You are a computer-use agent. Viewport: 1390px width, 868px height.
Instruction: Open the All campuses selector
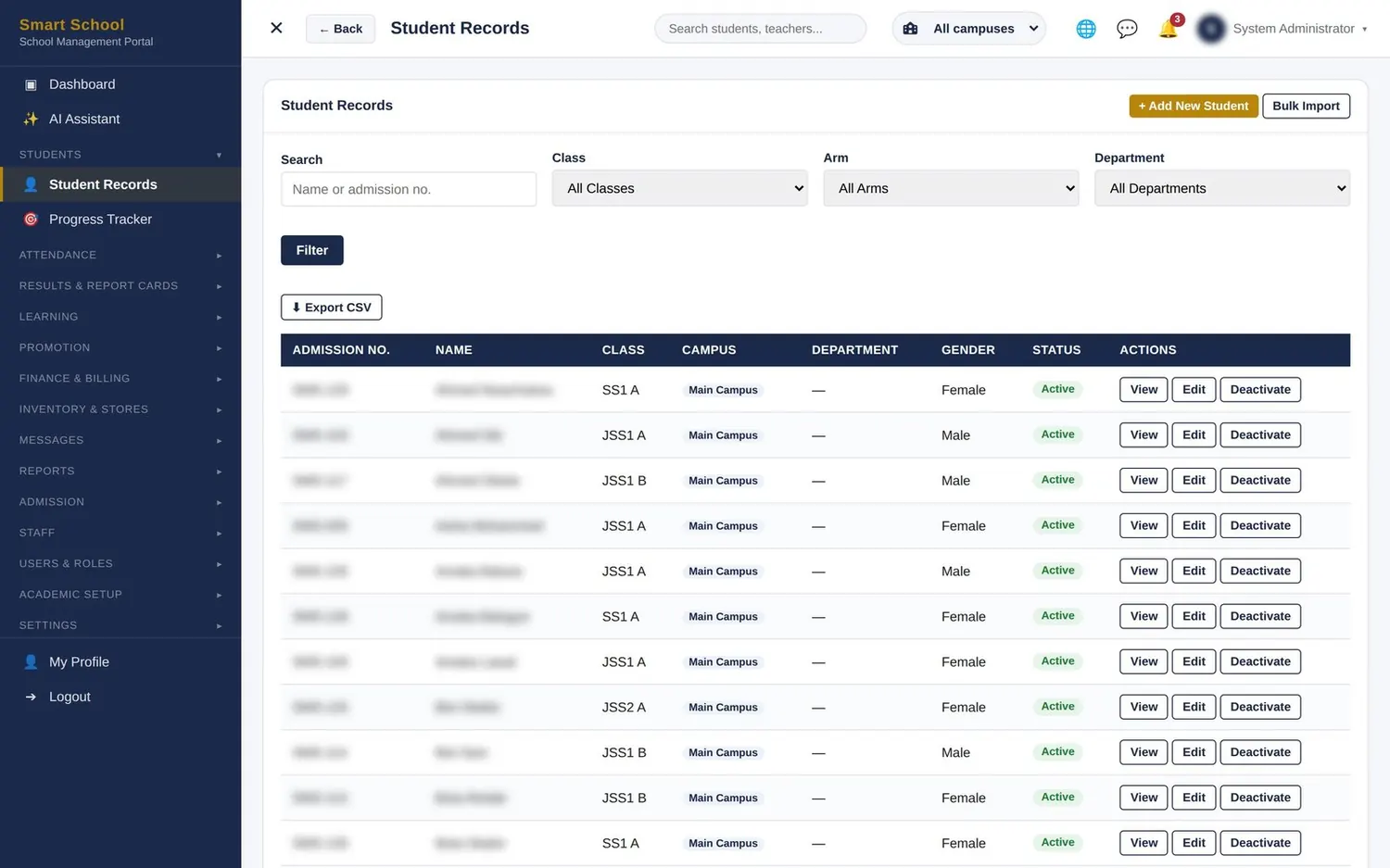(x=969, y=29)
